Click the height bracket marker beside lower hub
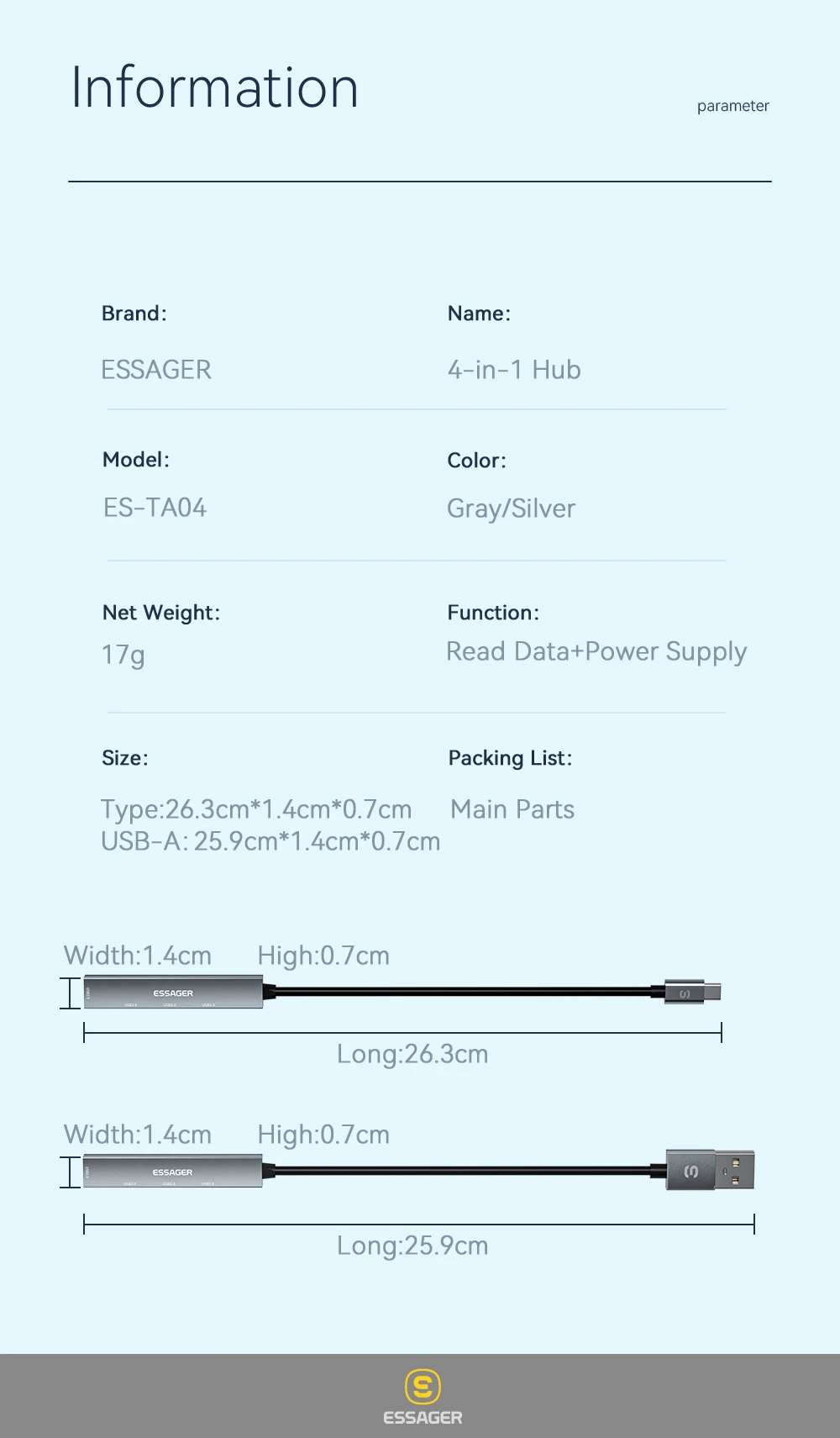840x1438 pixels. (x=71, y=1172)
